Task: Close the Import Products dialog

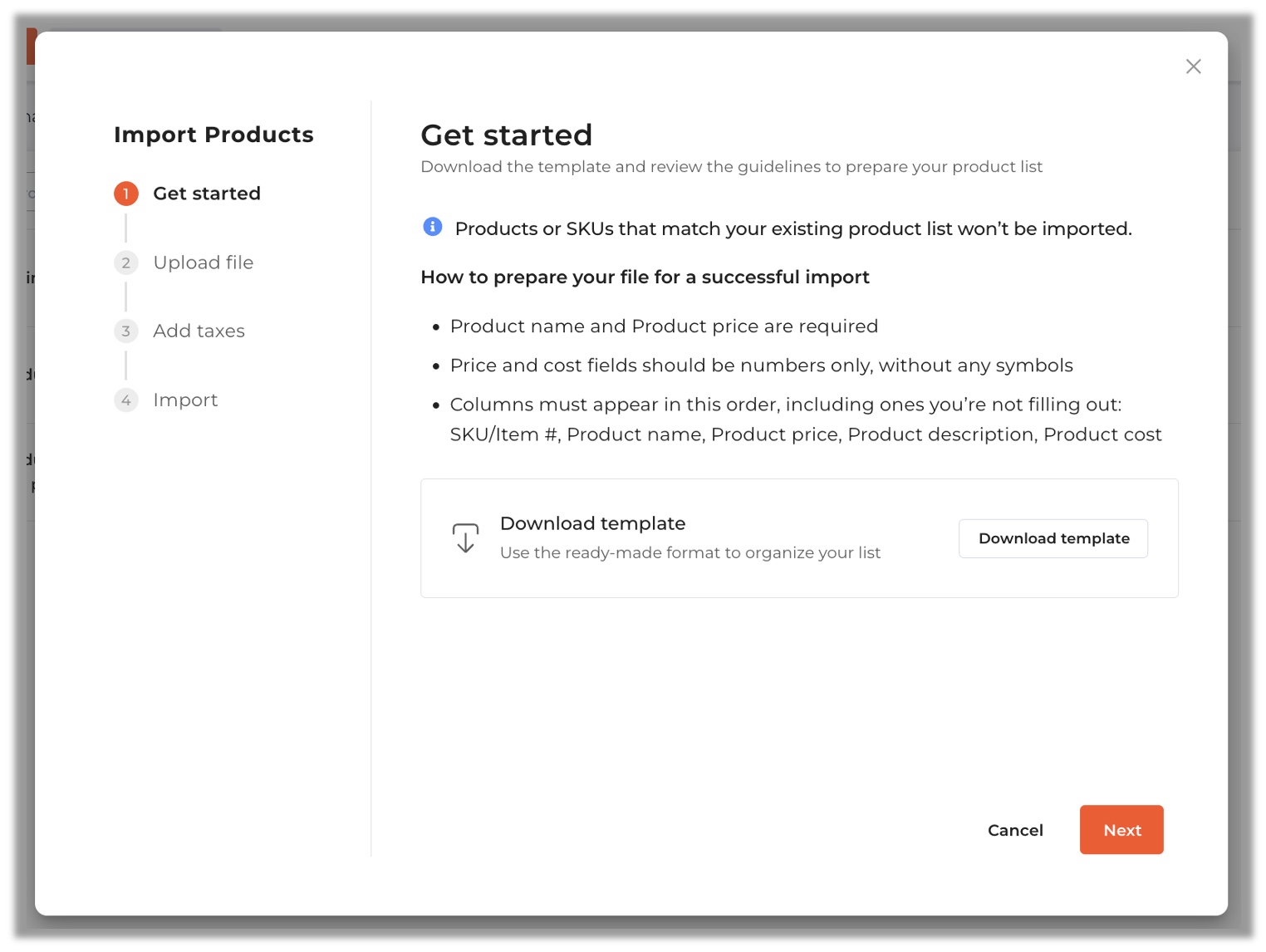Action: [x=1193, y=66]
